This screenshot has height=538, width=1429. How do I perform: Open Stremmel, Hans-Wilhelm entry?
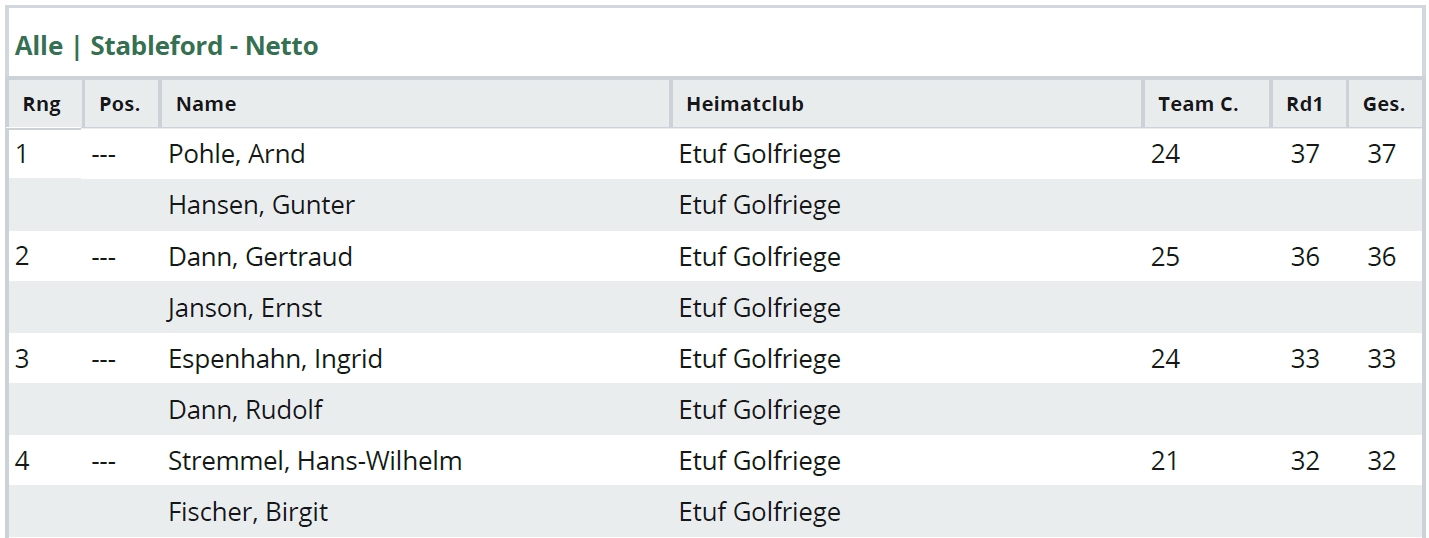(315, 461)
